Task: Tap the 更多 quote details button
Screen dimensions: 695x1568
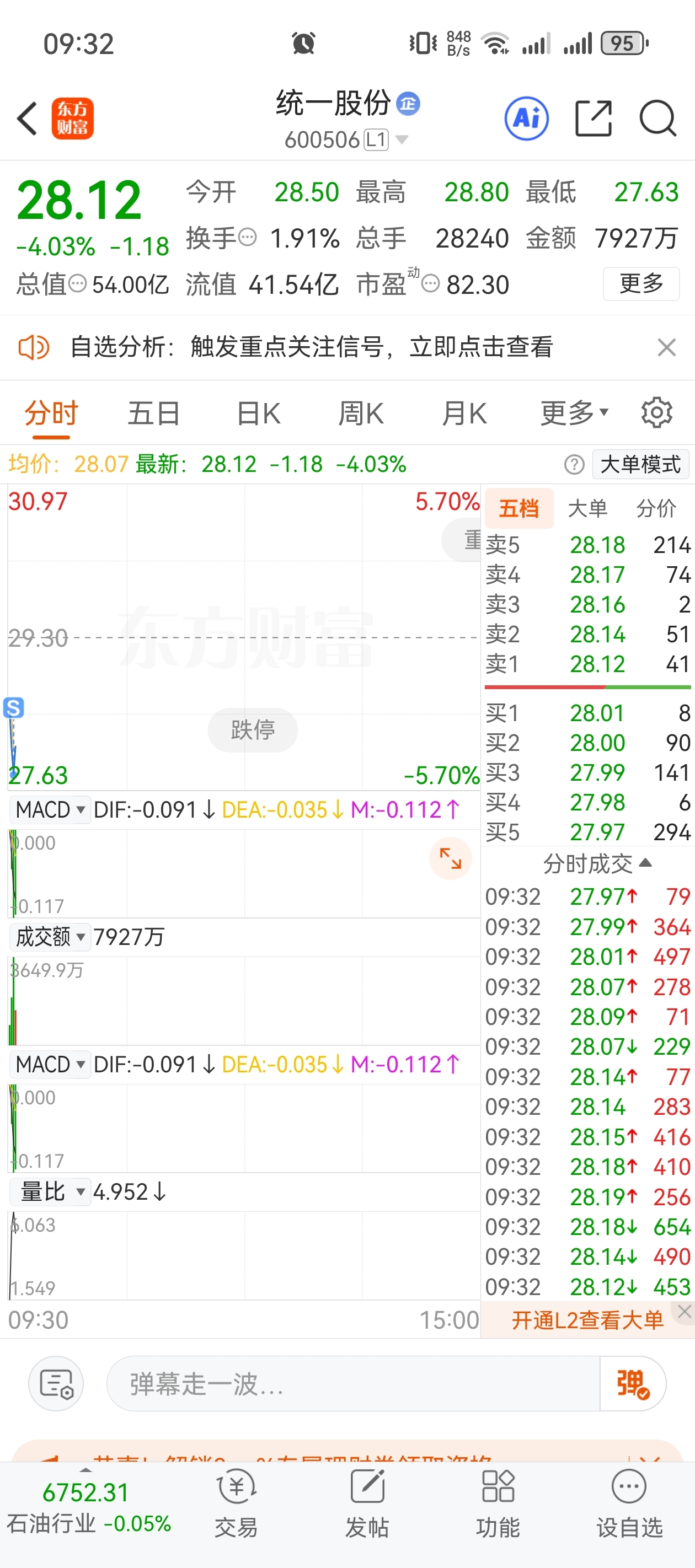Action: click(641, 283)
